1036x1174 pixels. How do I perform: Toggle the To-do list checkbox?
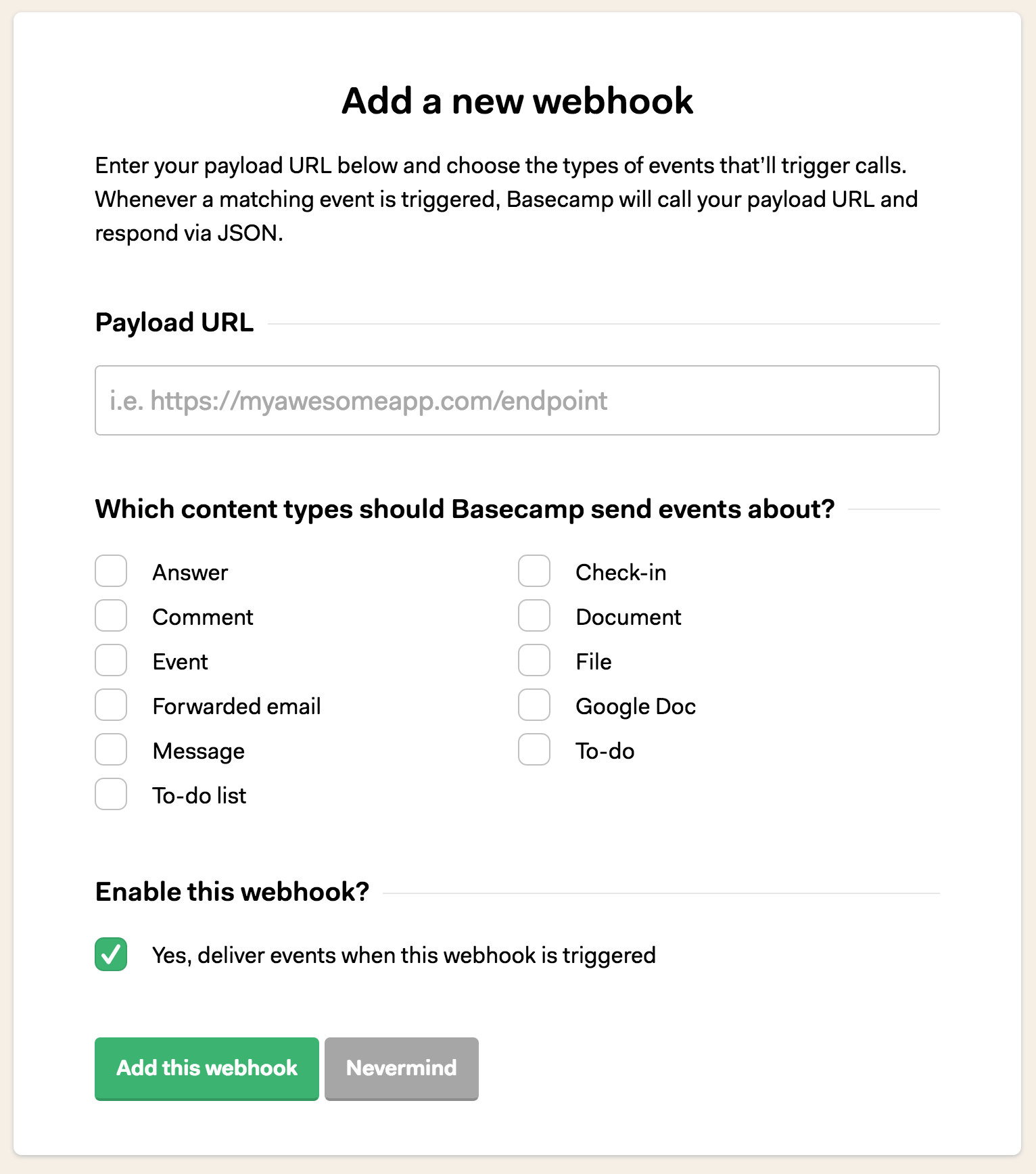(x=111, y=795)
